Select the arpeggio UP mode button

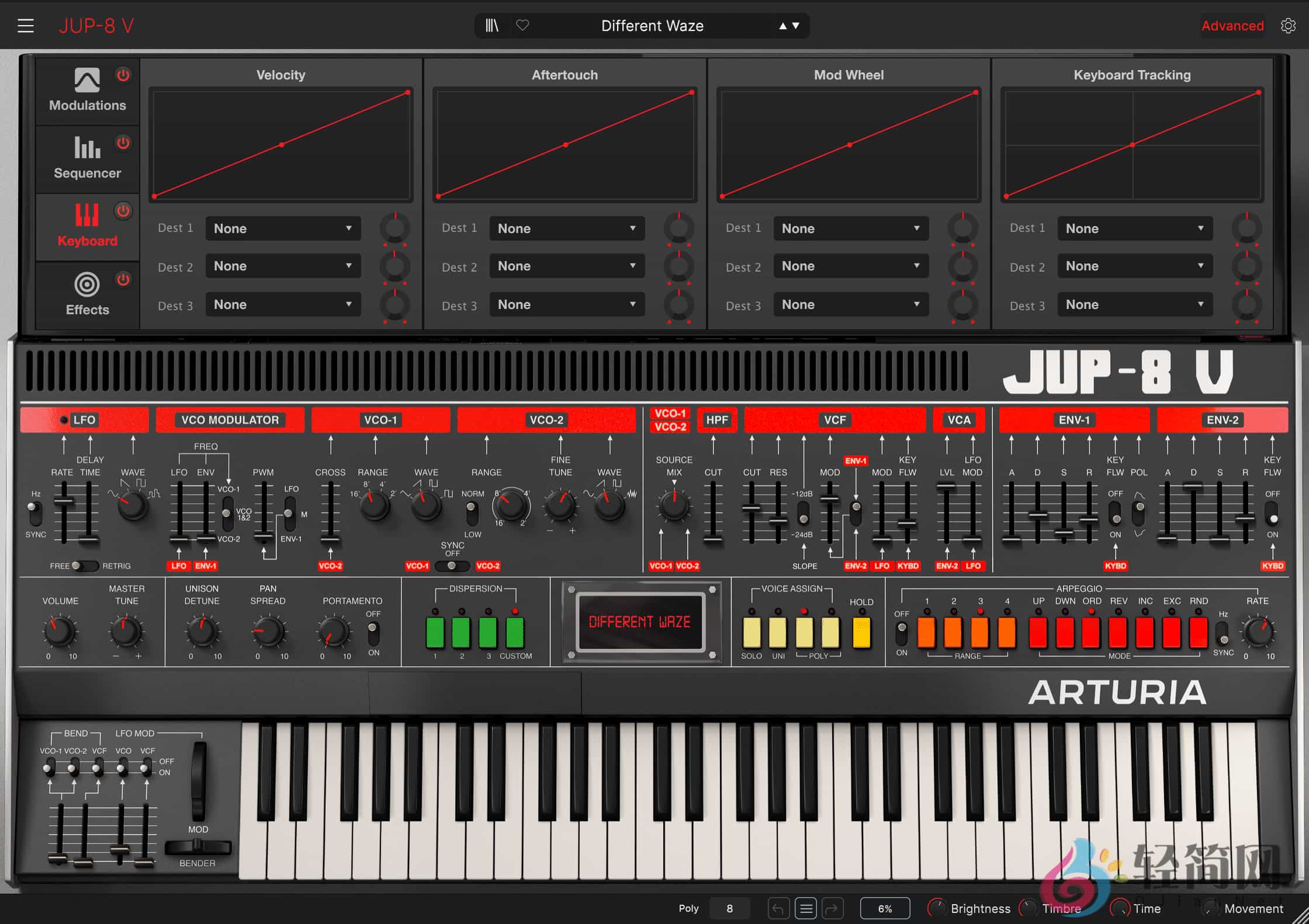[x=1038, y=633]
